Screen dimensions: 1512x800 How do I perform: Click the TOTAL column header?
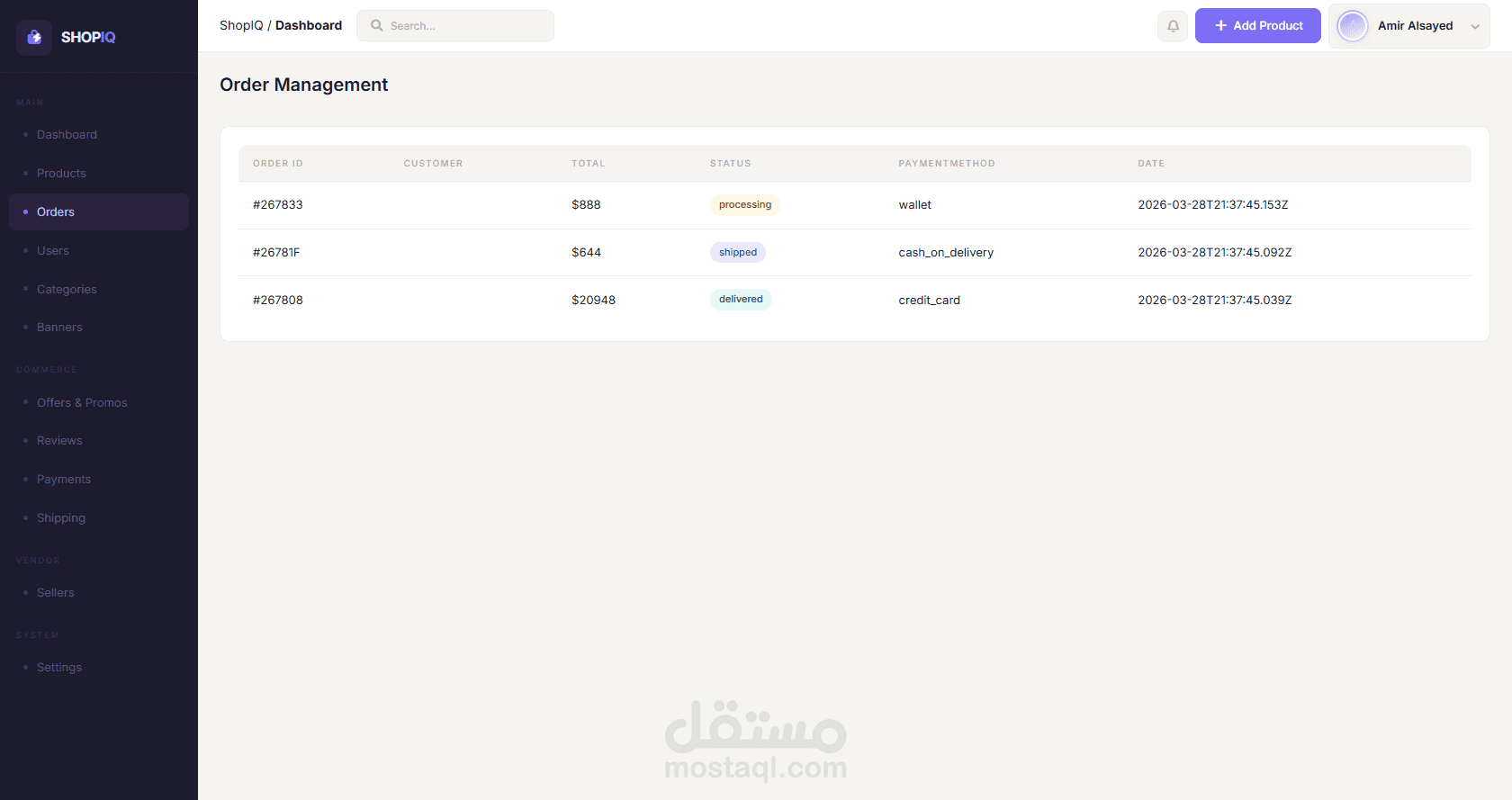point(589,164)
